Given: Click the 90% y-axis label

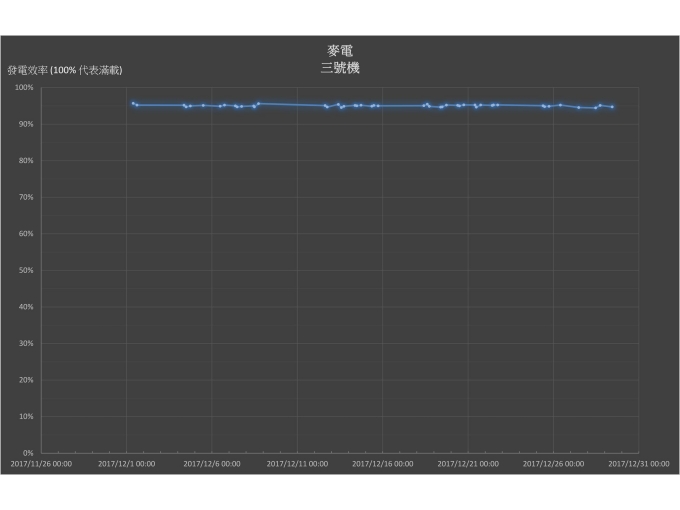Looking at the screenshot, I should [27, 124].
